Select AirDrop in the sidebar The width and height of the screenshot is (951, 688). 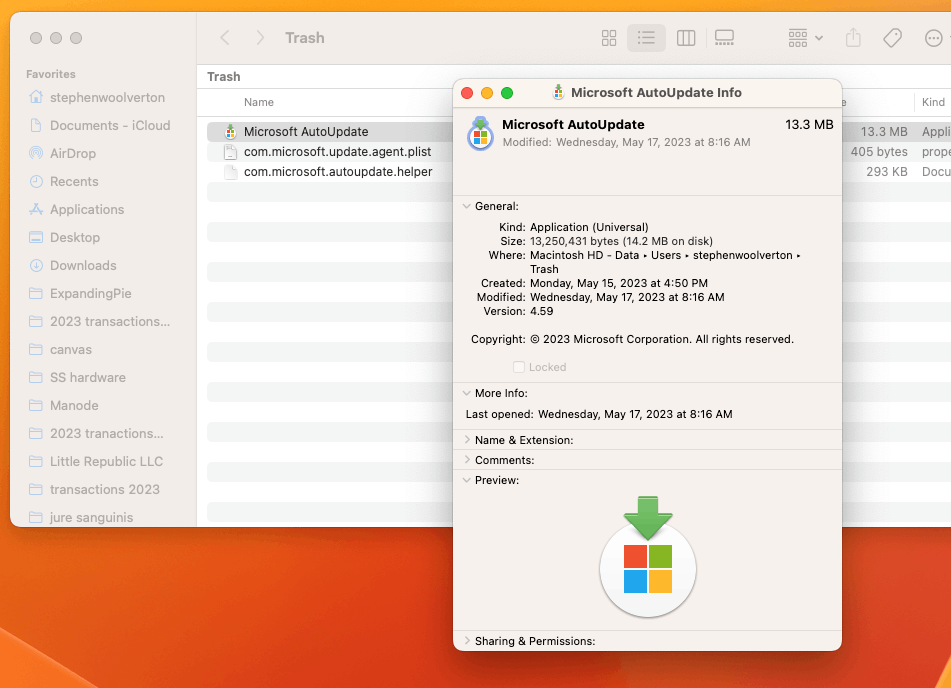[73, 153]
